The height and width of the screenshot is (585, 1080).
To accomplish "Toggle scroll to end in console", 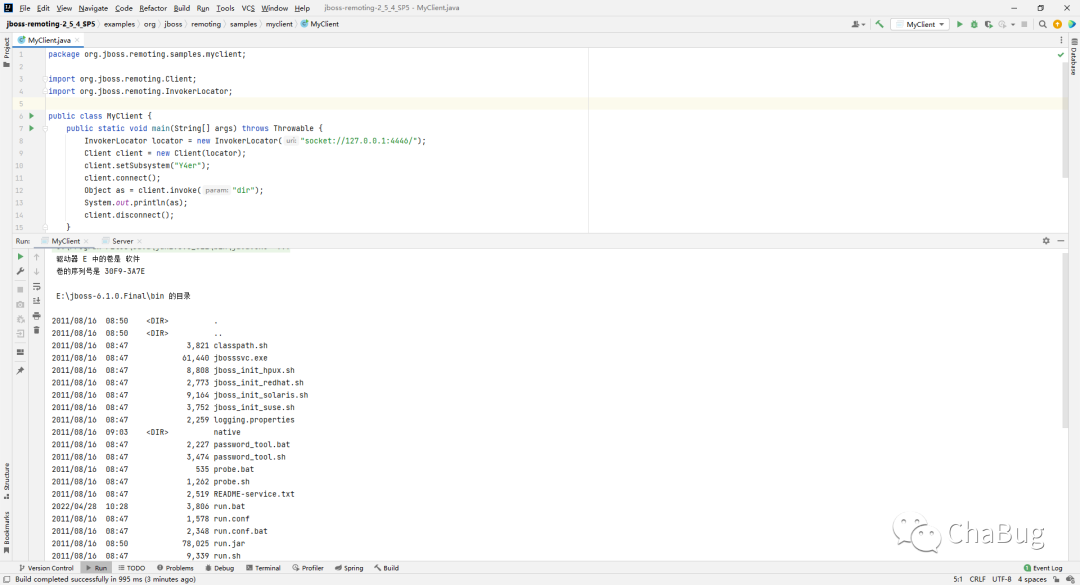I will coord(37,301).
